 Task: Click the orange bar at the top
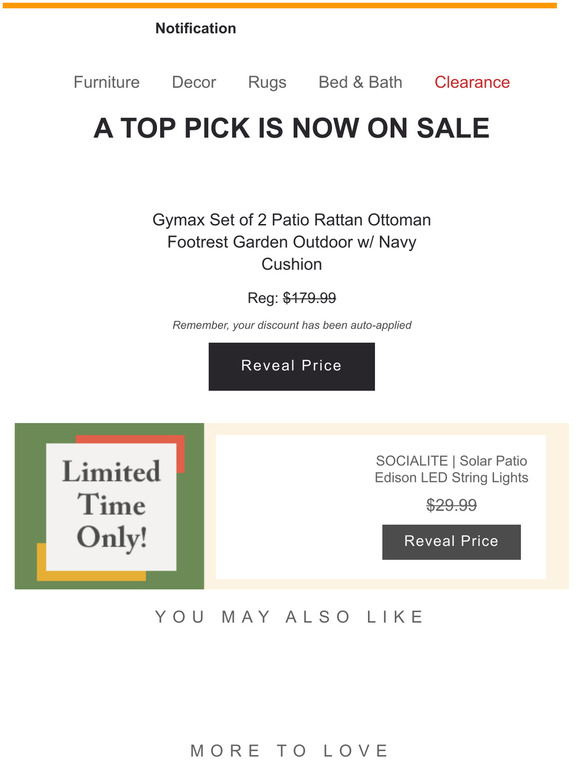pyautogui.click(x=279, y=5)
